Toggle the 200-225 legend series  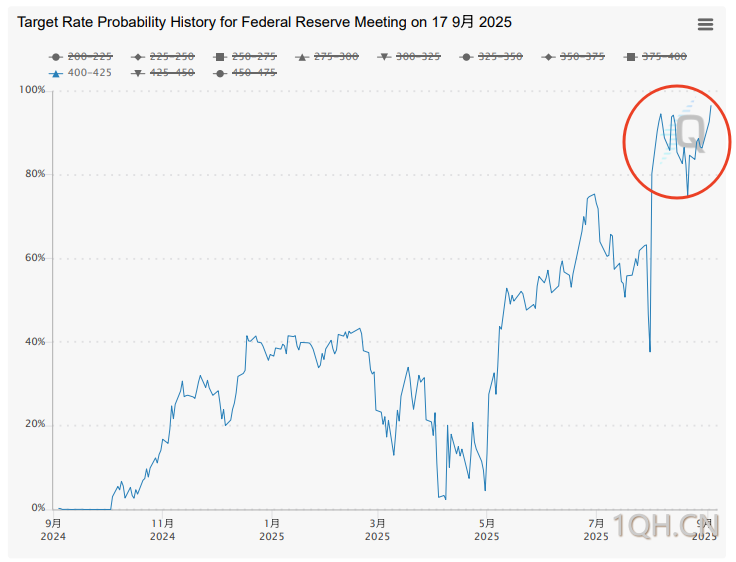81,57
